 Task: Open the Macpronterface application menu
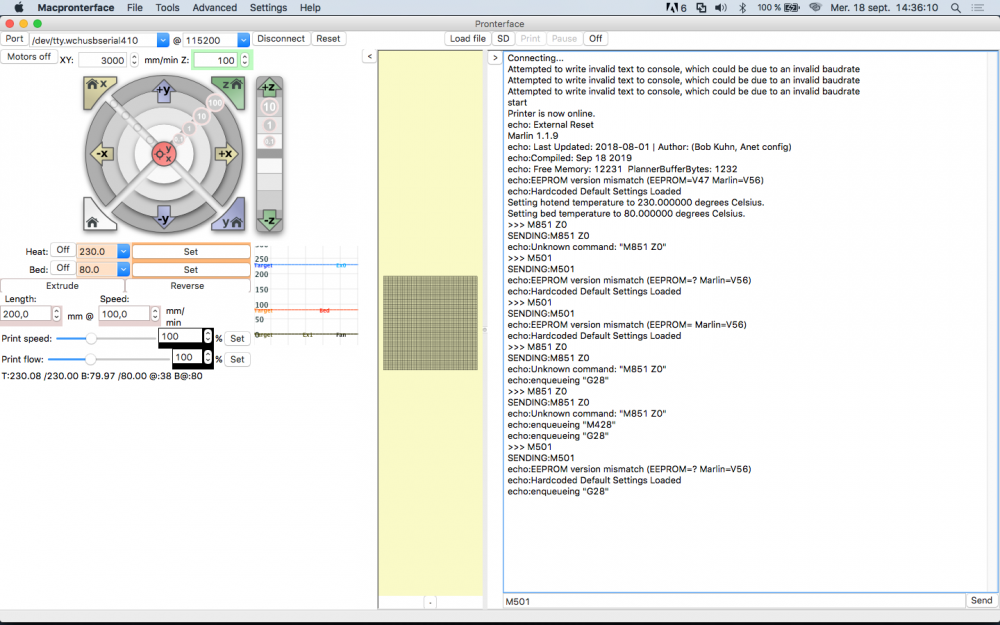coord(76,8)
